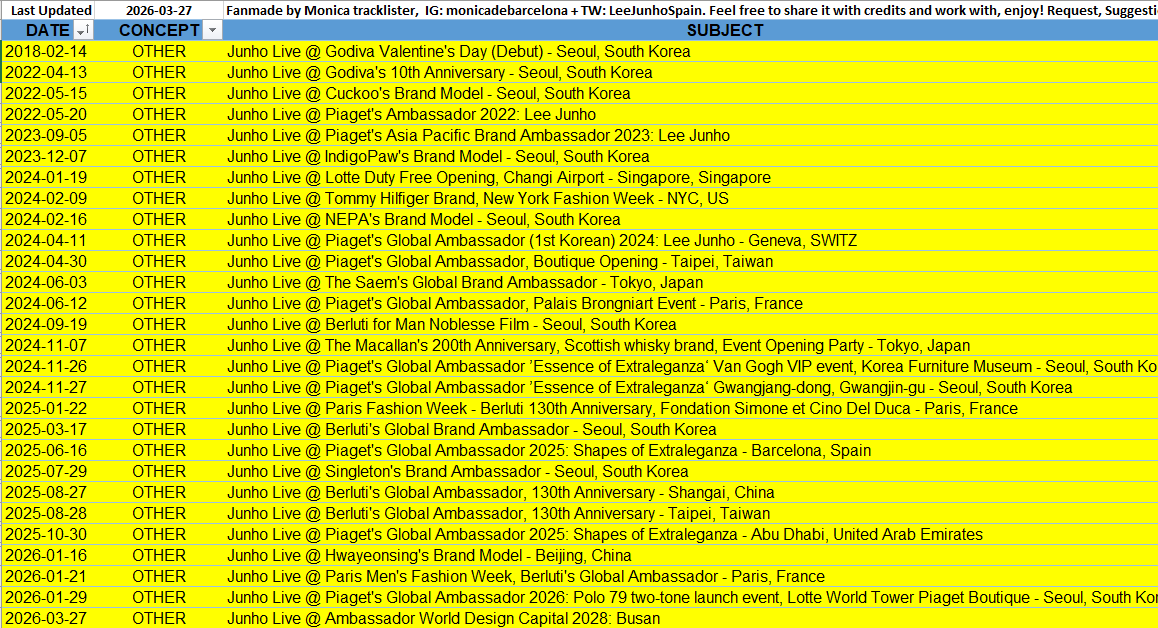
Task: Select the SUBJECT column header
Action: coord(691,30)
